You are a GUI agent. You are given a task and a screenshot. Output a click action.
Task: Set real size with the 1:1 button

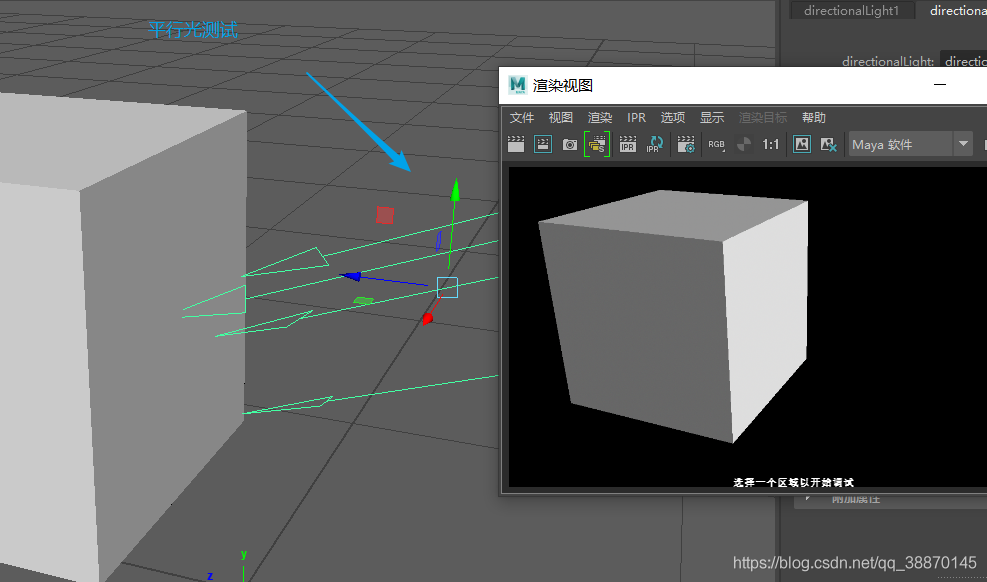tap(770, 144)
